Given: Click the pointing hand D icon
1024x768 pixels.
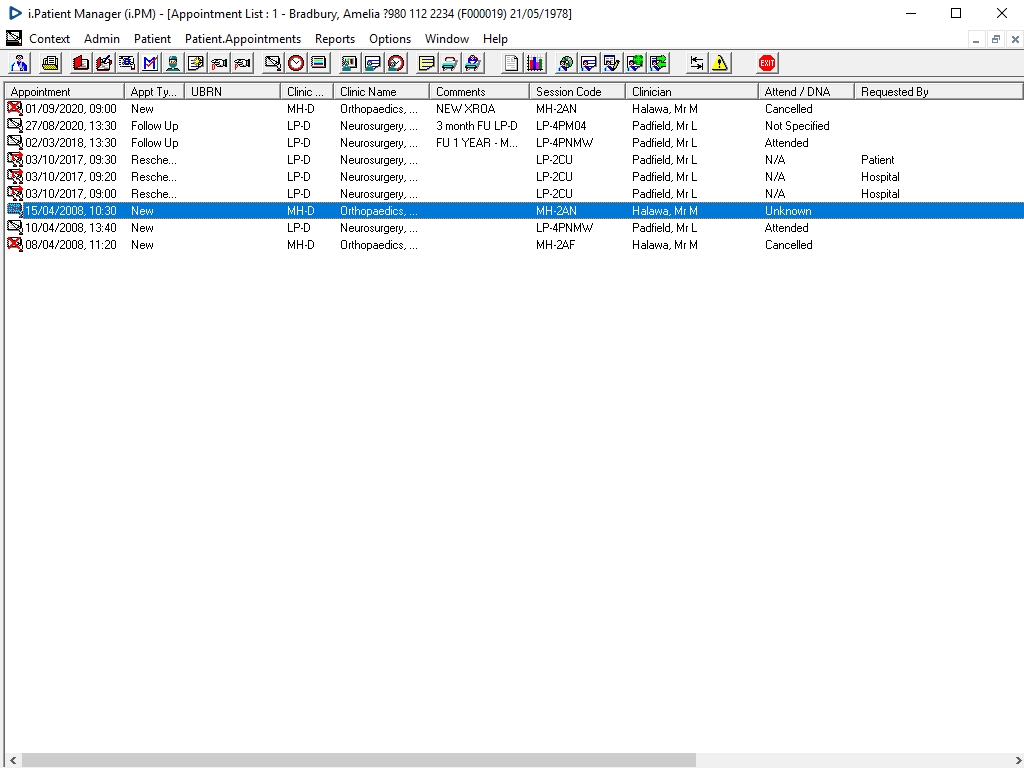Looking at the screenshot, I should click(219, 63).
